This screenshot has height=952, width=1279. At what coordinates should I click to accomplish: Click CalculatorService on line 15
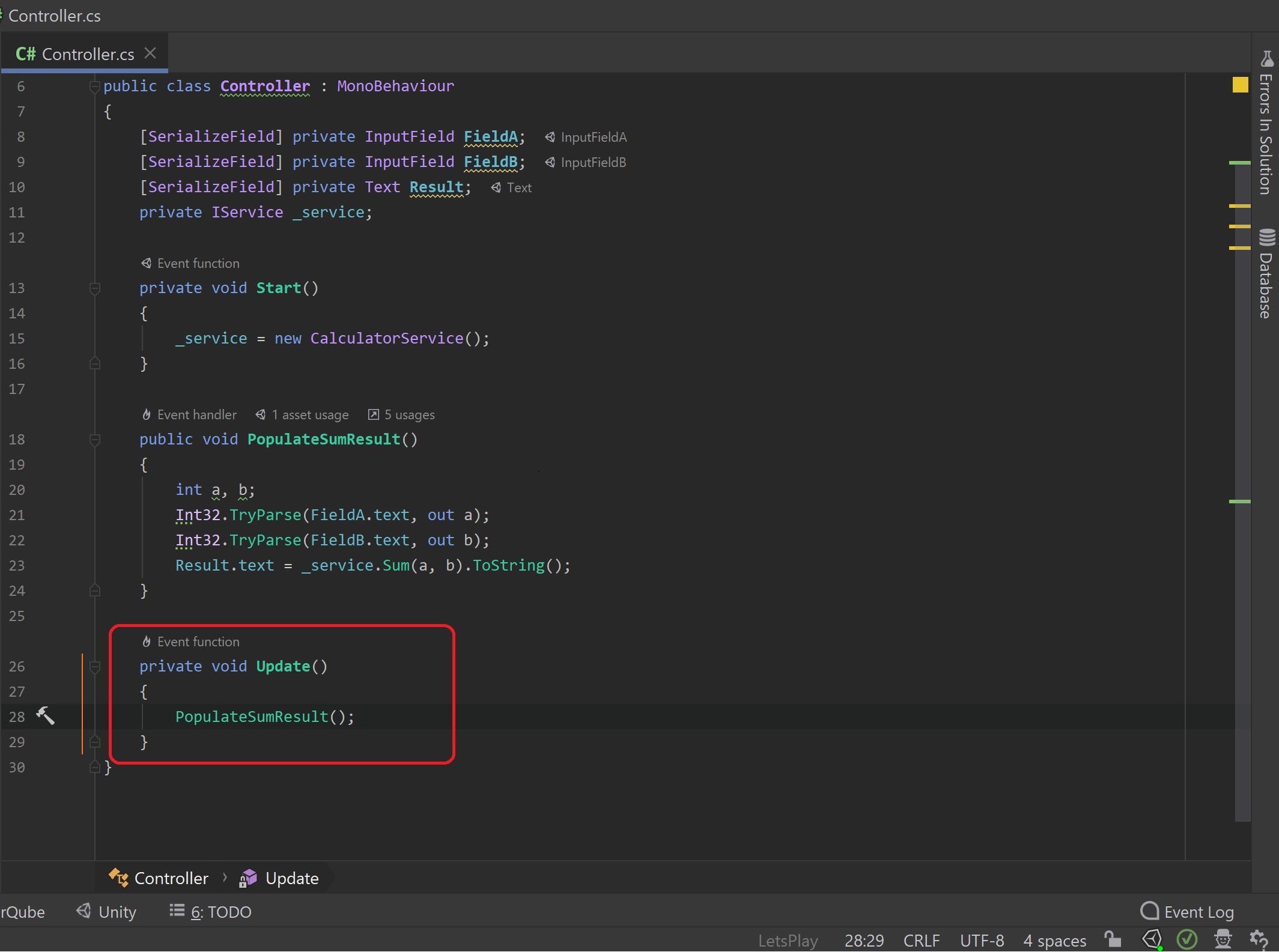387,338
